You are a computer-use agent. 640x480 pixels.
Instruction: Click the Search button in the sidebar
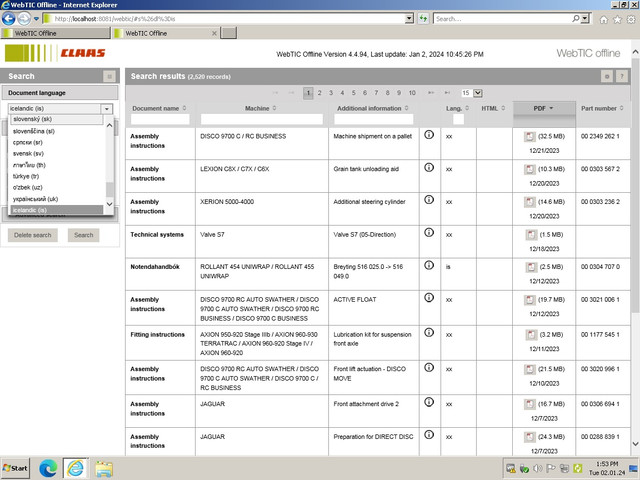tap(84, 235)
